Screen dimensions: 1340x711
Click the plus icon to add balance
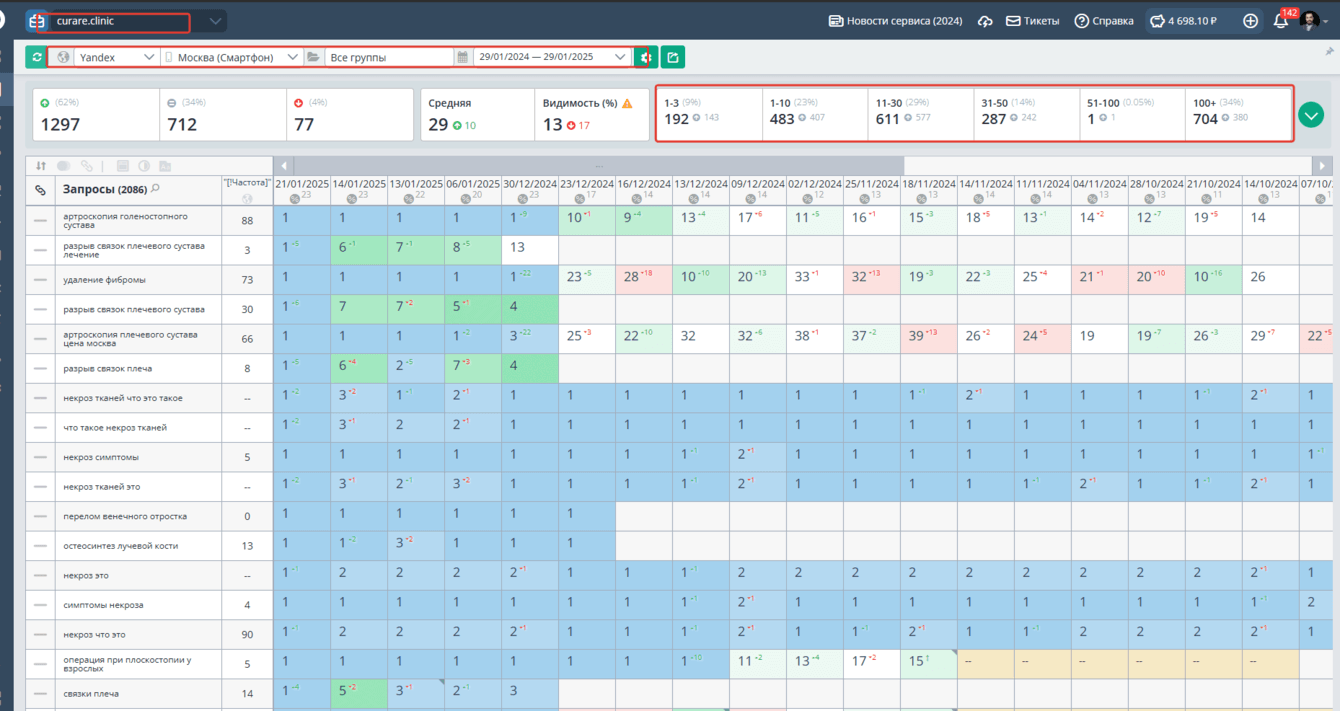click(1250, 21)
